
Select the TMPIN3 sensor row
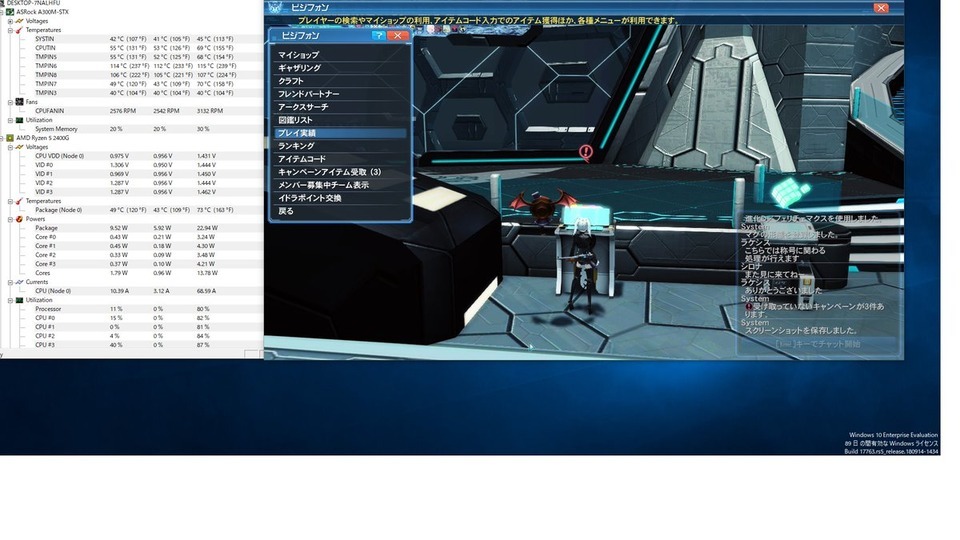132,93
